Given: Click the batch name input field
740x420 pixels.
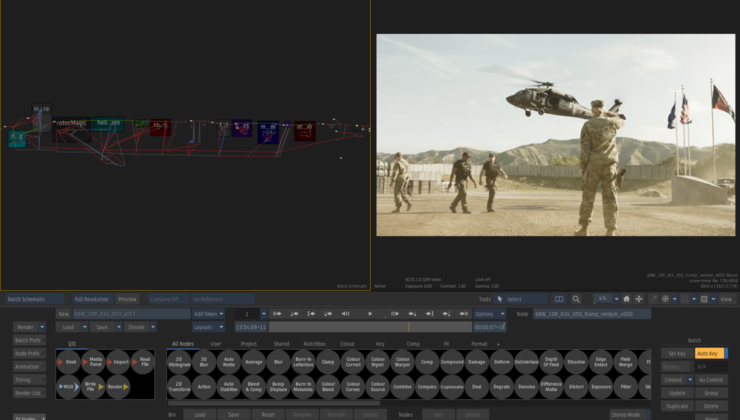Looking at the screenshot, I should 131,313.
